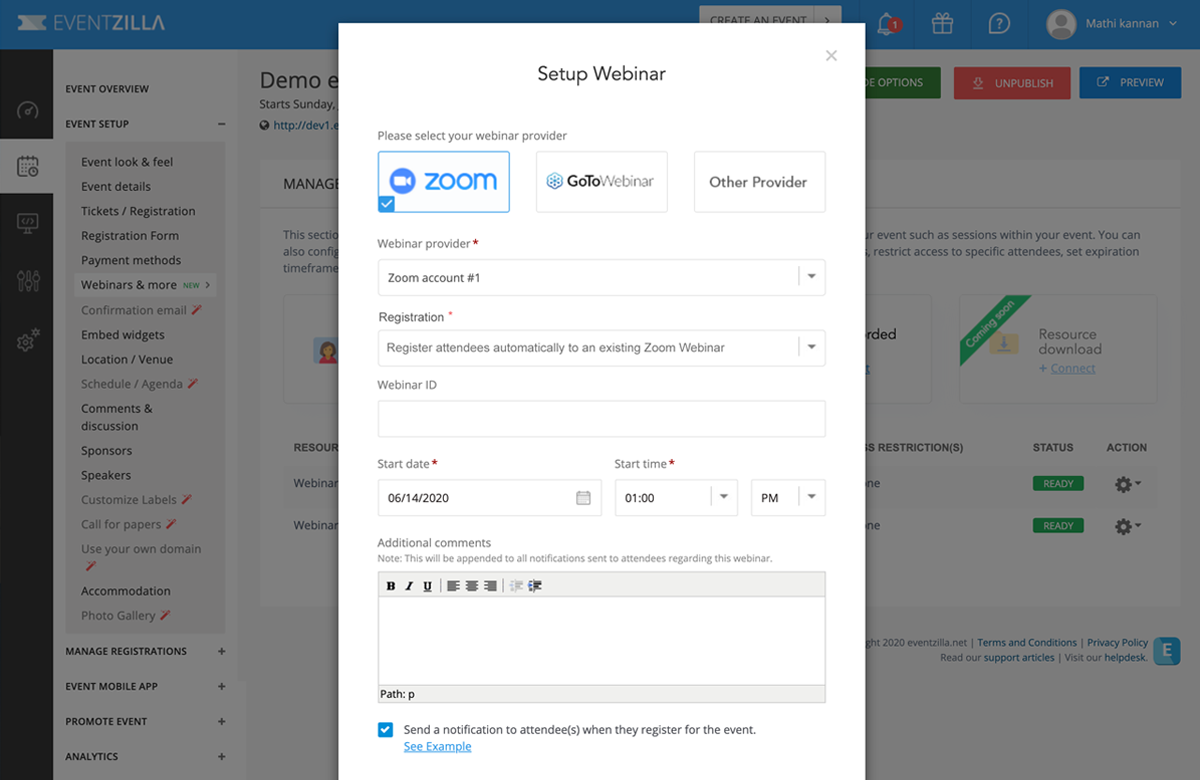The width and height of the screenshot is (1200, 780).
Task: Open Registration Form page
Action: click(130, 236)
